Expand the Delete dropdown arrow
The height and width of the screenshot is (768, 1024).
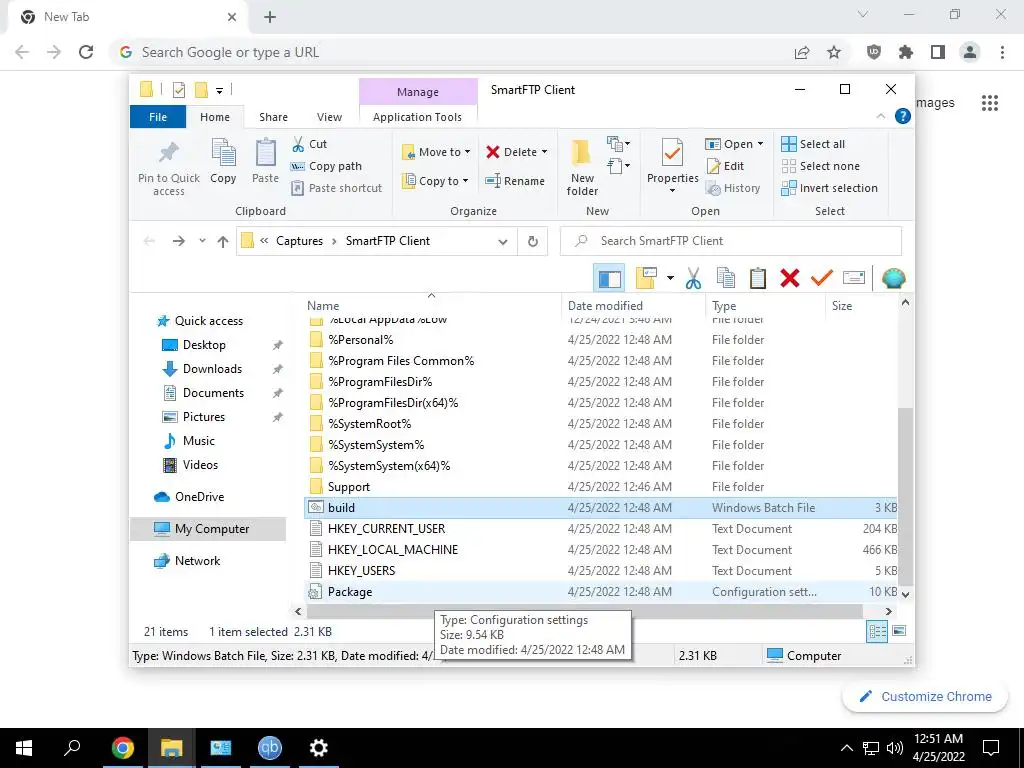coord(545,152)
